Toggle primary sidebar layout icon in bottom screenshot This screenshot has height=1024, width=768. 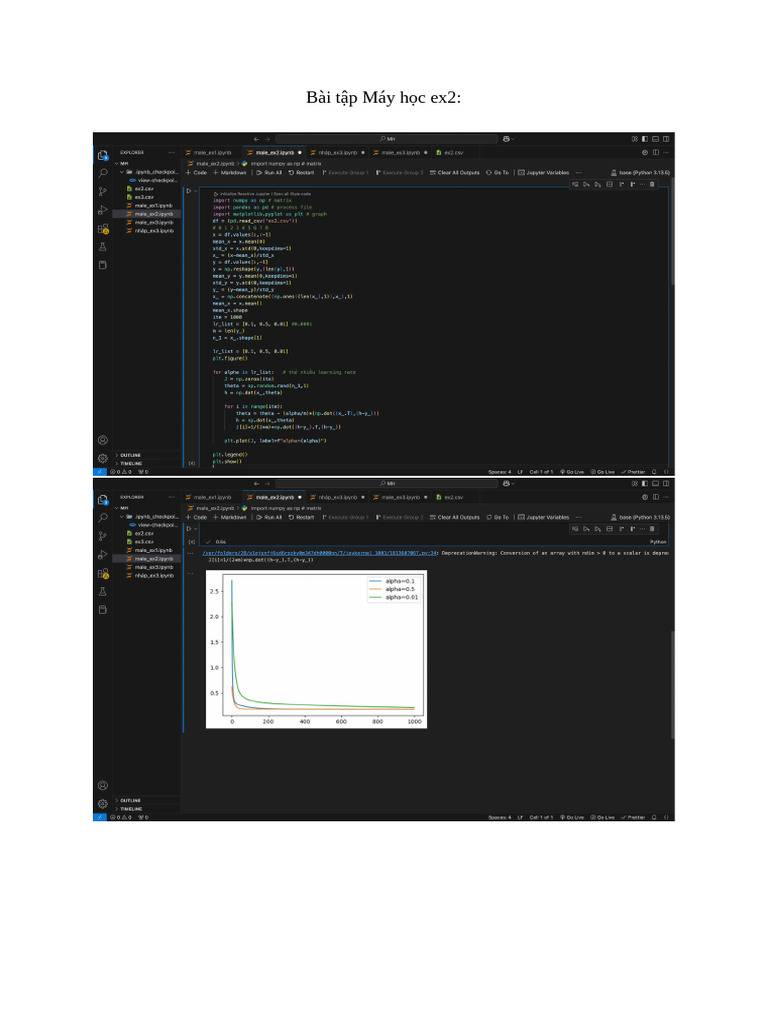645,483
